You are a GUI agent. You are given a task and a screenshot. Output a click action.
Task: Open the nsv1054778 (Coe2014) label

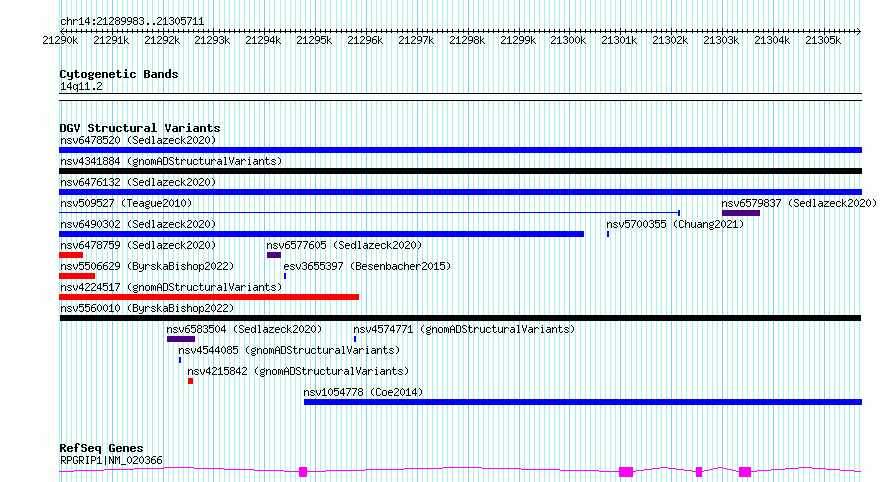(363, 392)
